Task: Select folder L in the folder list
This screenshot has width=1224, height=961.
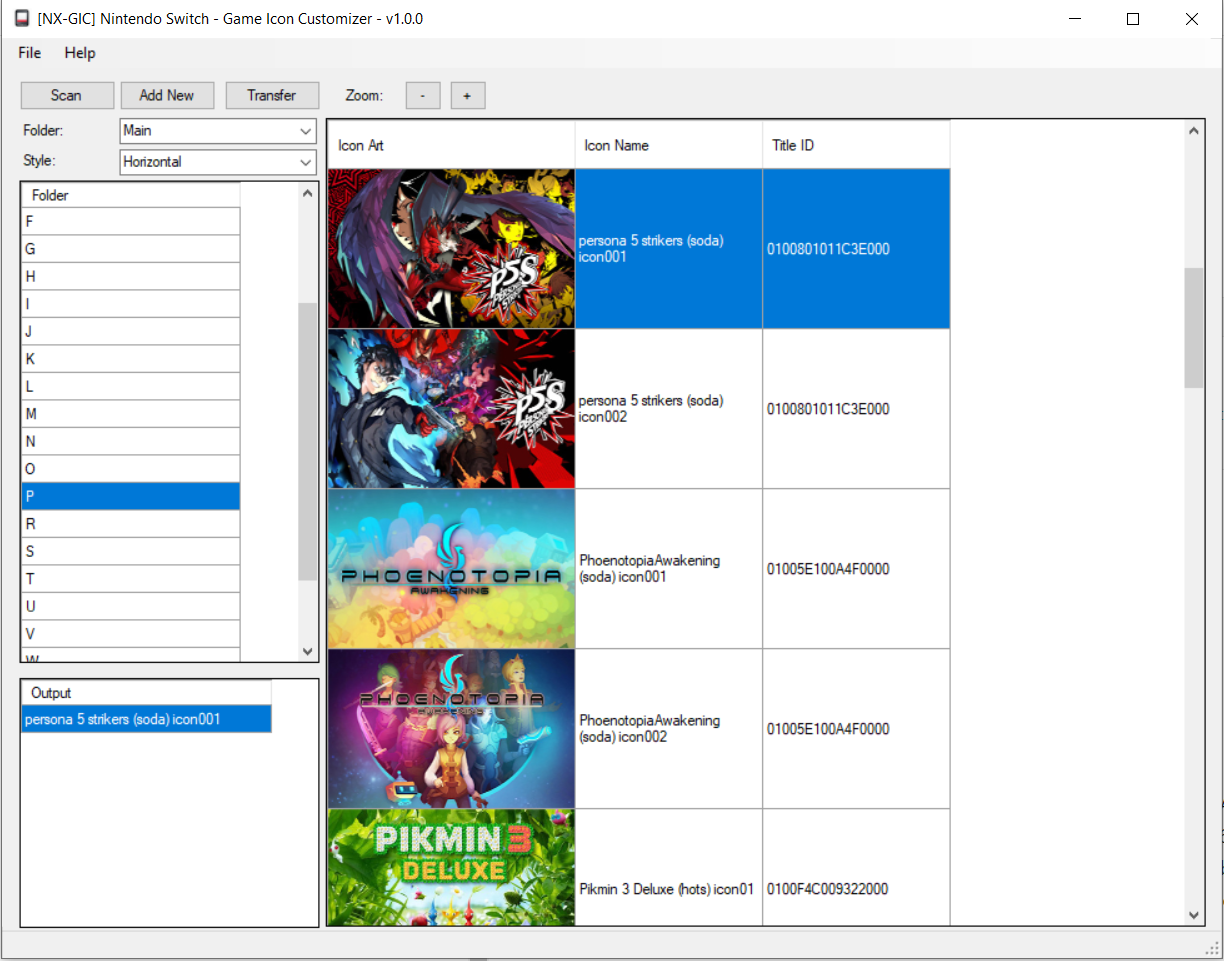Action: point(131,386)
